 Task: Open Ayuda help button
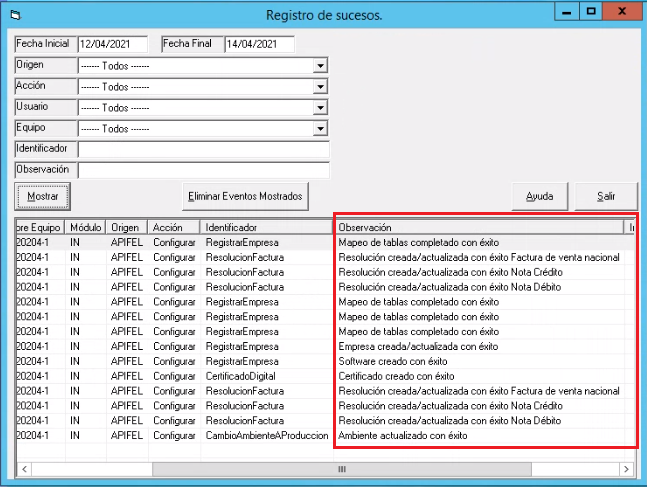click(x=539, y=196)
